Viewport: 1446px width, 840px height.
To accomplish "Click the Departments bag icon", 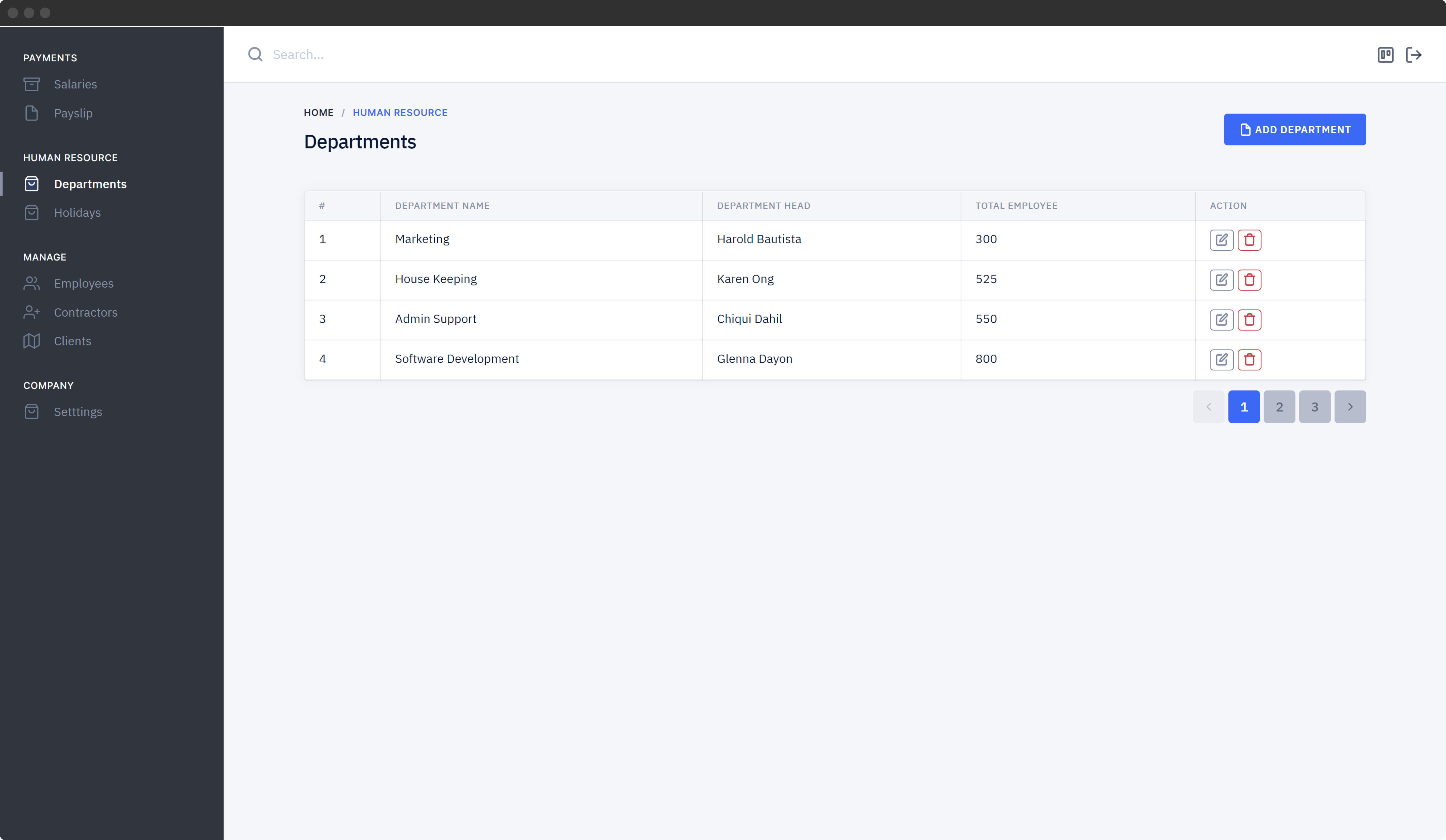I will tap(31, 184).
